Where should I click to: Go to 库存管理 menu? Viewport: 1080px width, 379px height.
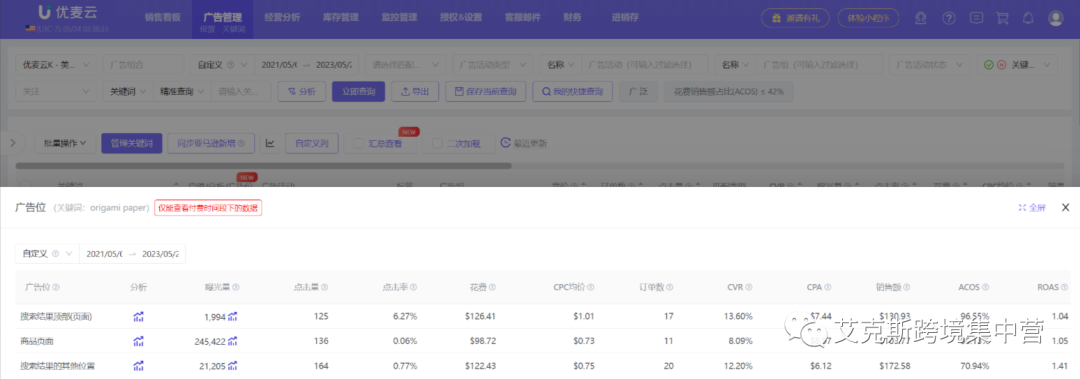[x=342, y=17]
